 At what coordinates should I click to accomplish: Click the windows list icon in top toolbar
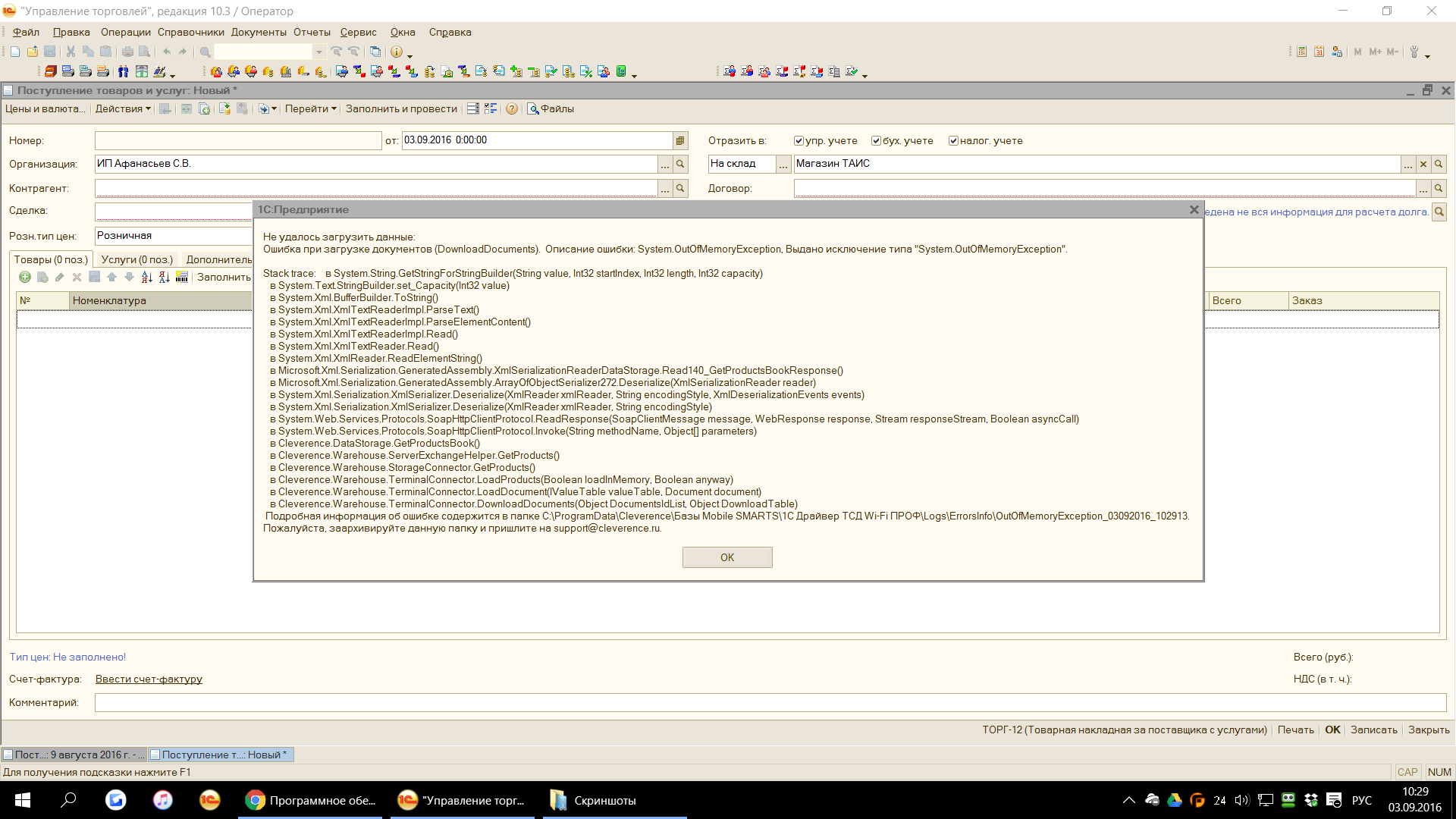tap(375, 52)
